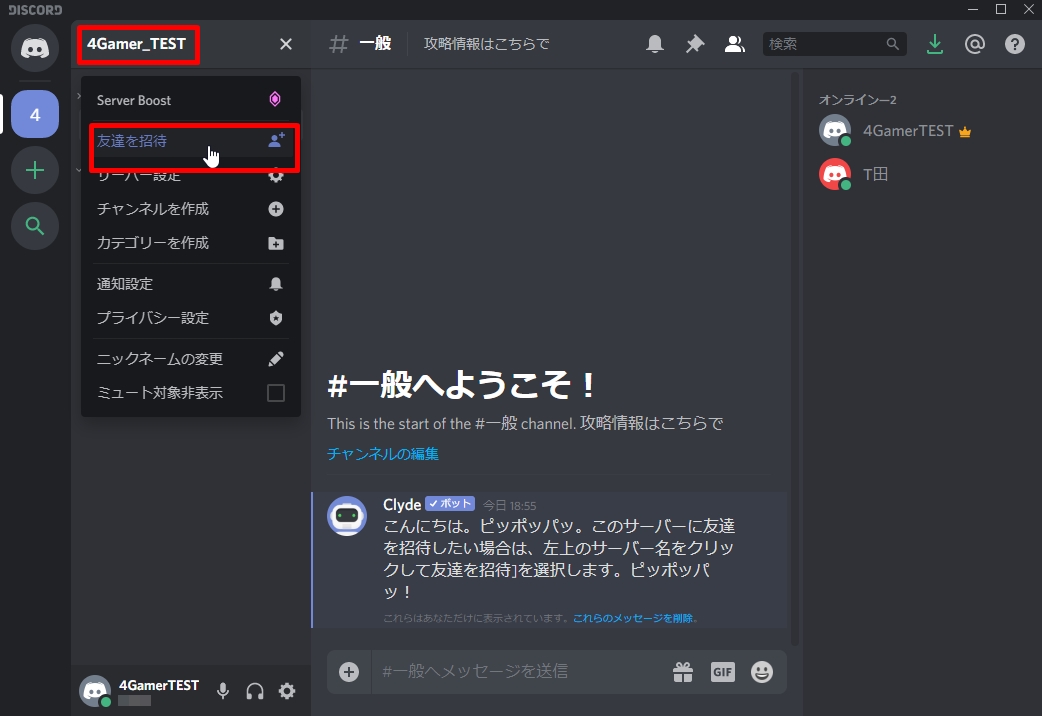The height and width of the screenshot is (716, 1042).
Task: Open the Discord home button
Action: pos(35,48)
